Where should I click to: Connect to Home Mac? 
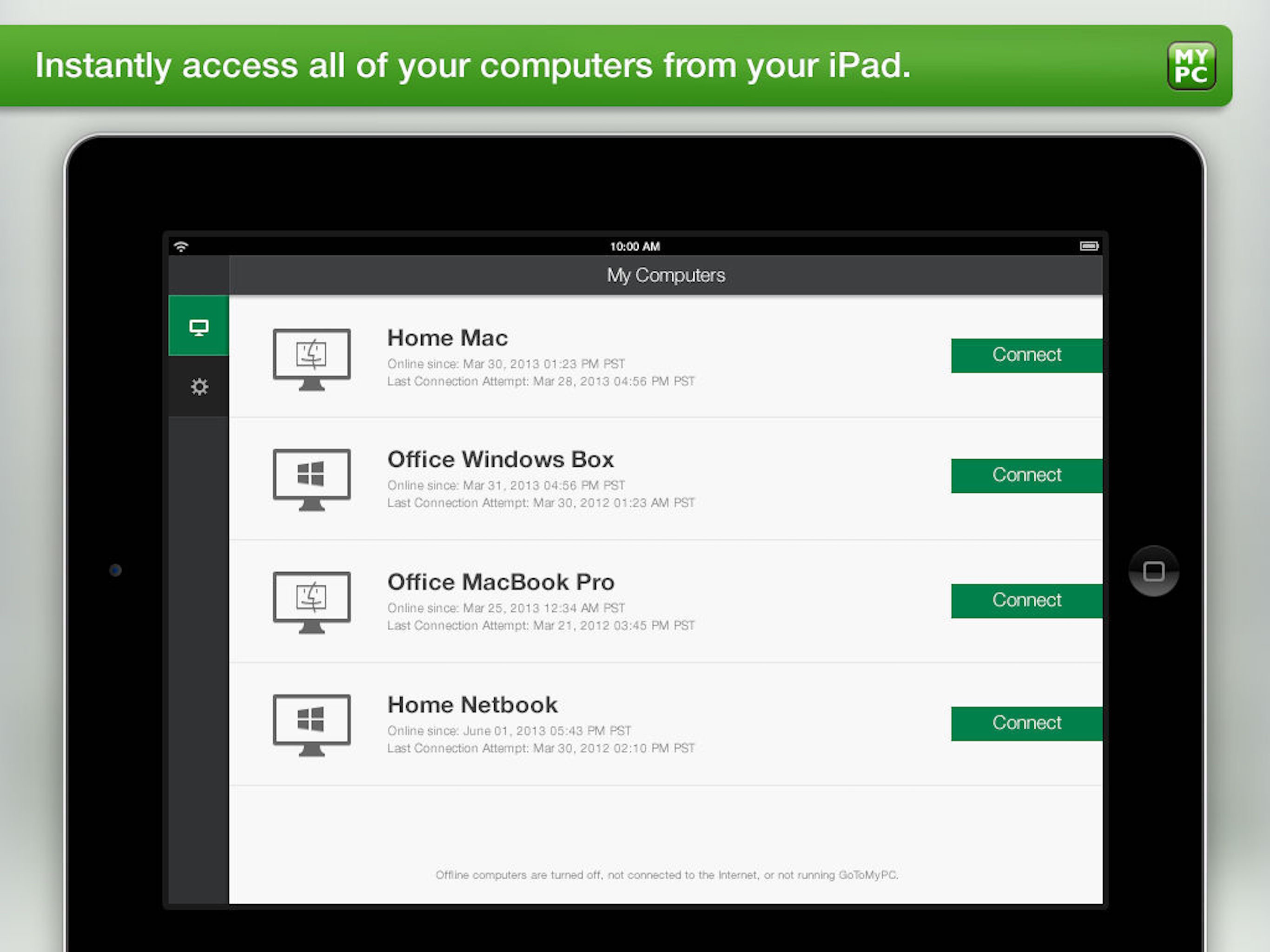coord(1026,356)
